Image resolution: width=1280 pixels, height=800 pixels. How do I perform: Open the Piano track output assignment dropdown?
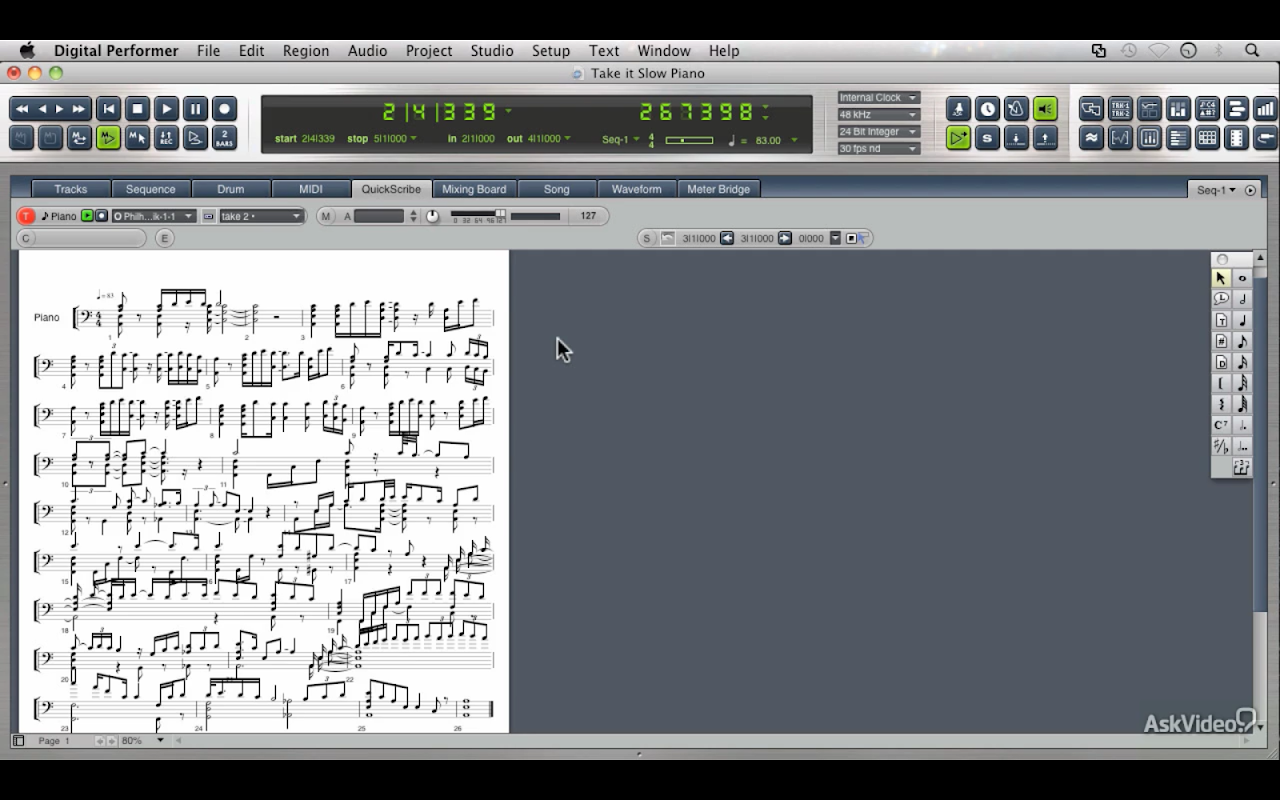pos(152,216)
